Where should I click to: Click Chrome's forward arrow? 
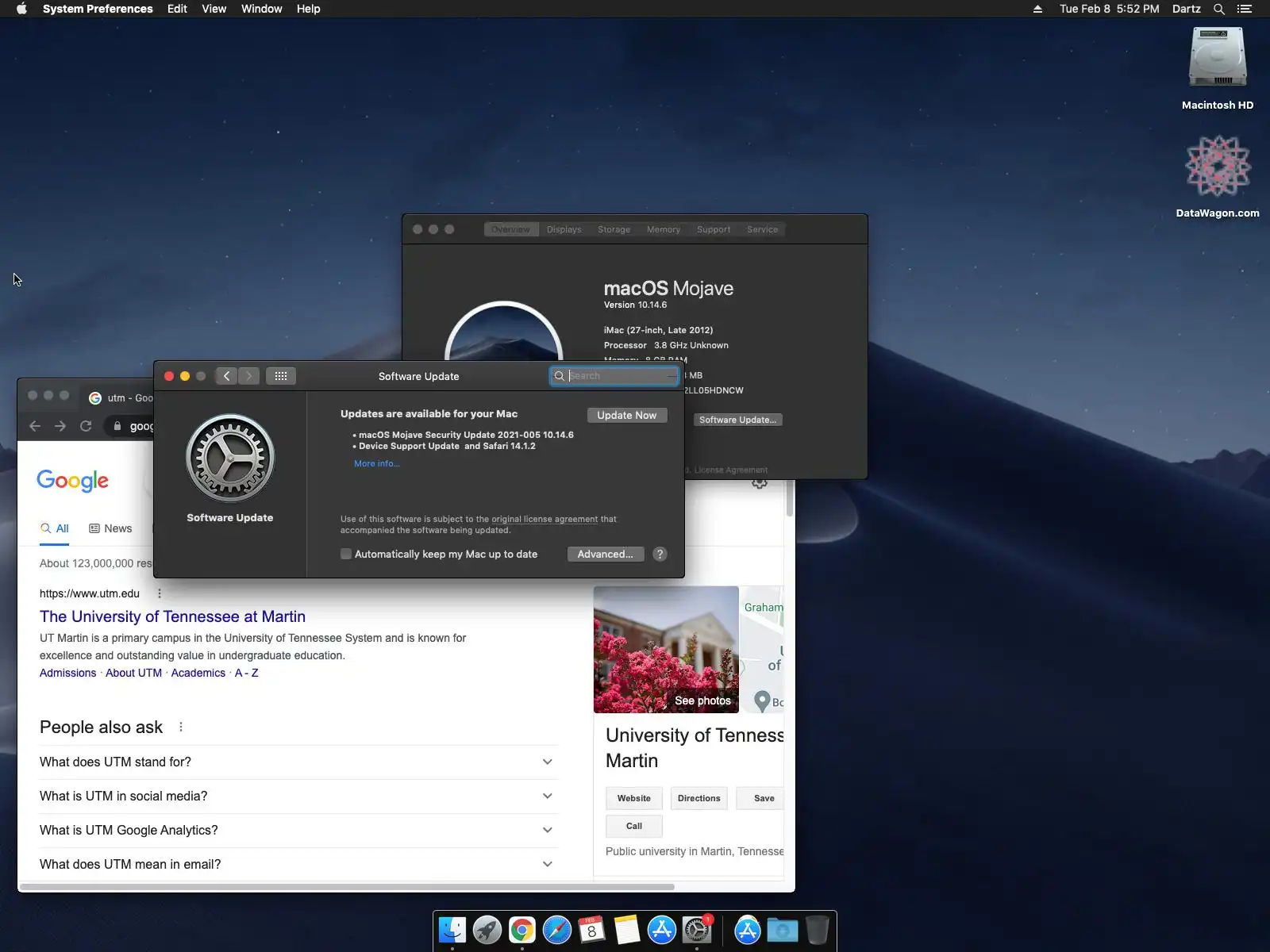click(x=60, y=426)
